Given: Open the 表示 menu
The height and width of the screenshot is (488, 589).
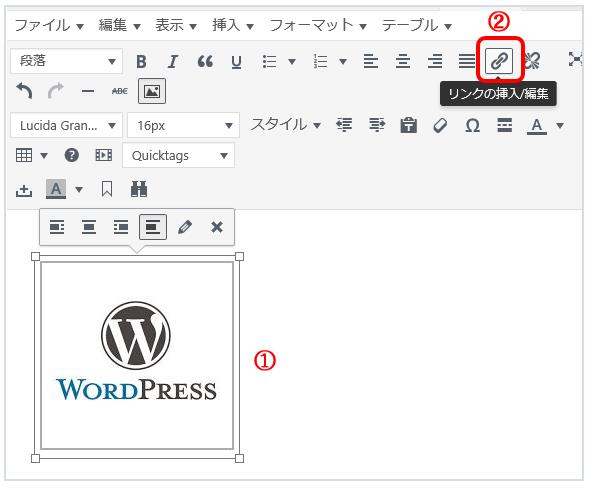Looking at the screenshot, I should [176, 26].
